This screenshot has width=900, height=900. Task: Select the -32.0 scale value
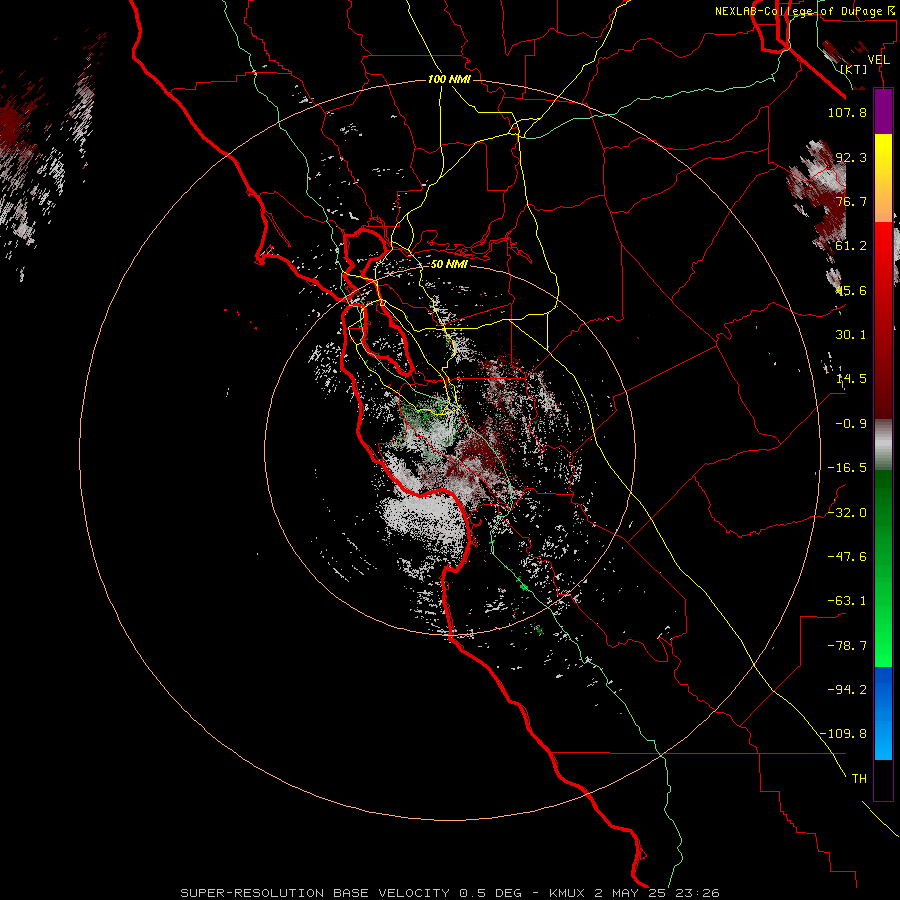(x=847, y=513)
